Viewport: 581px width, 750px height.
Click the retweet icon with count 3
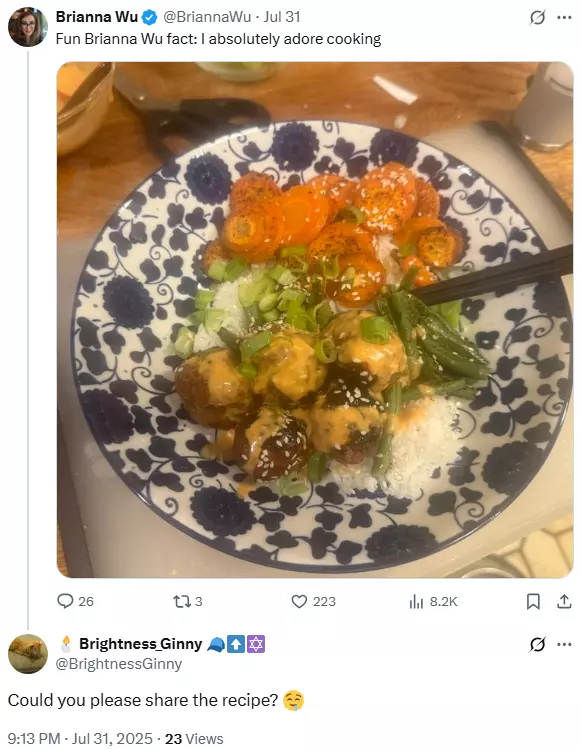[182, 601]
